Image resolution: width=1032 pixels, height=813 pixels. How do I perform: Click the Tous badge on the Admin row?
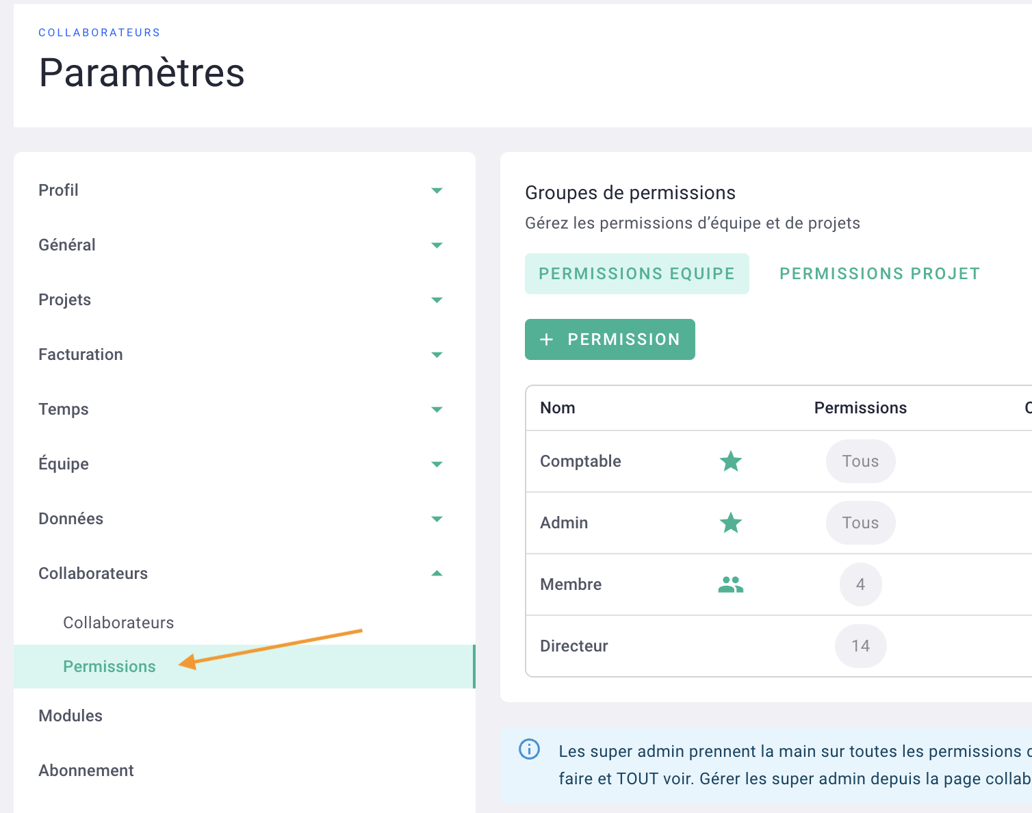[x=860, y=523]
